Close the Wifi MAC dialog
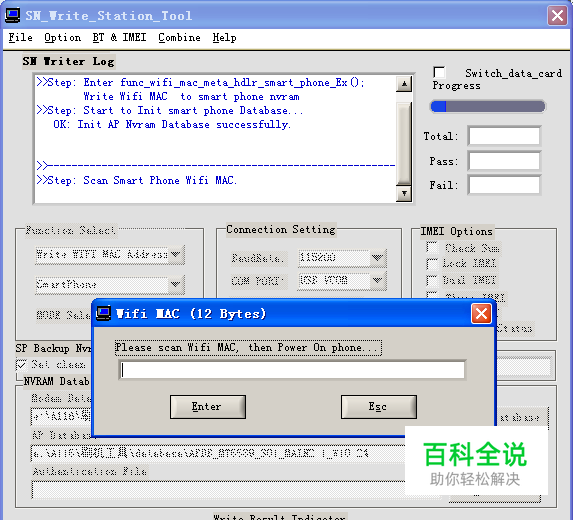 [481, 314]
